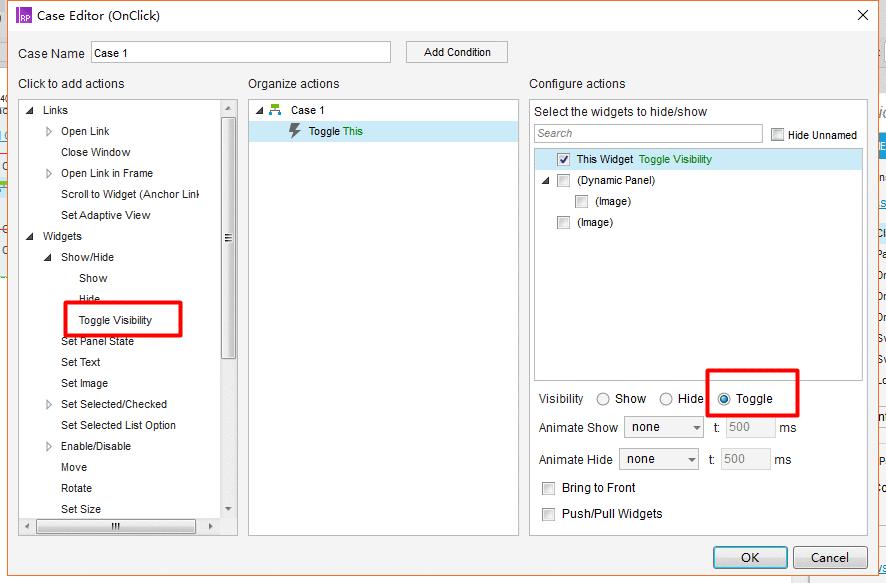Add the Set Image action
The height and width of the screenshot is (583, 886).
tap(84, 384)
